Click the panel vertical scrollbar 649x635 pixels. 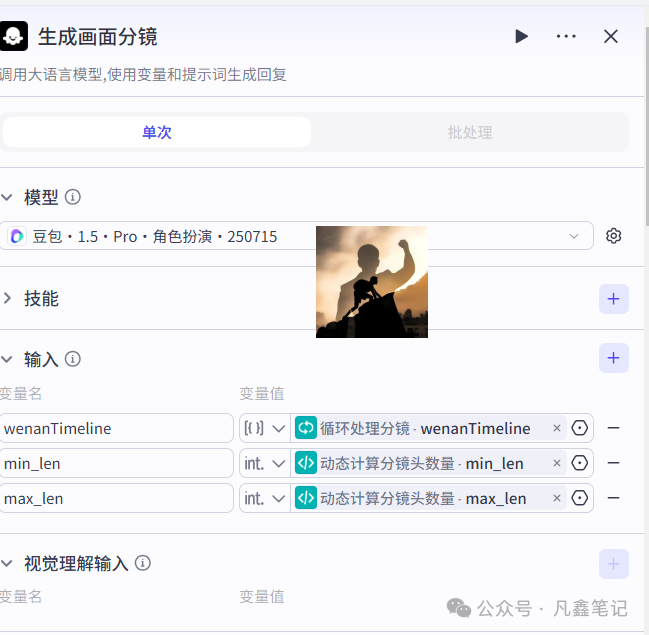[647, 126]
